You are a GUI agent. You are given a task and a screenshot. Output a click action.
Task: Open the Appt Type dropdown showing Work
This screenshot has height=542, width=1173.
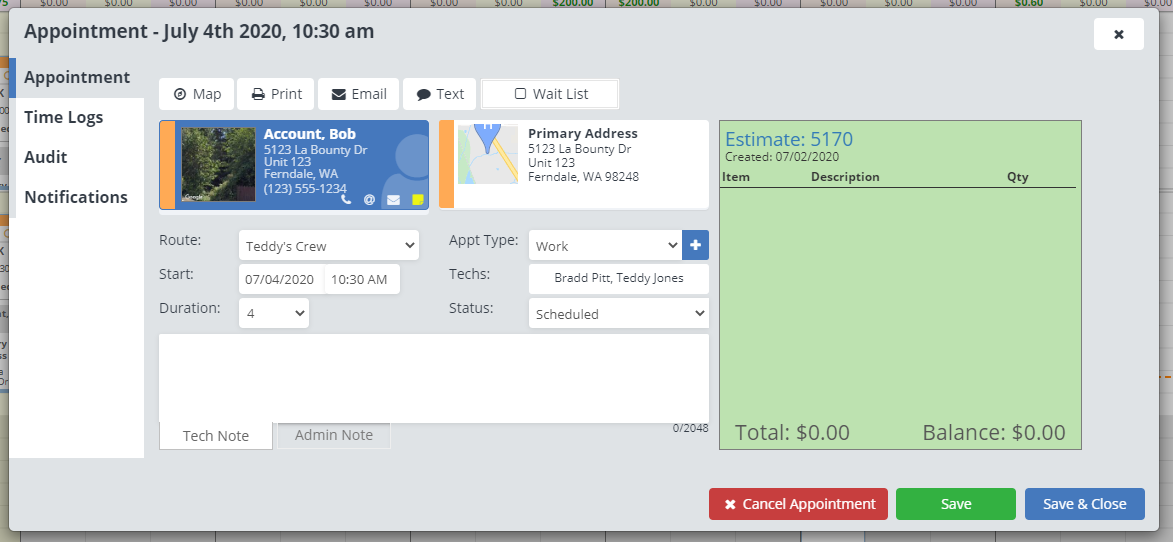pos(605,246)
